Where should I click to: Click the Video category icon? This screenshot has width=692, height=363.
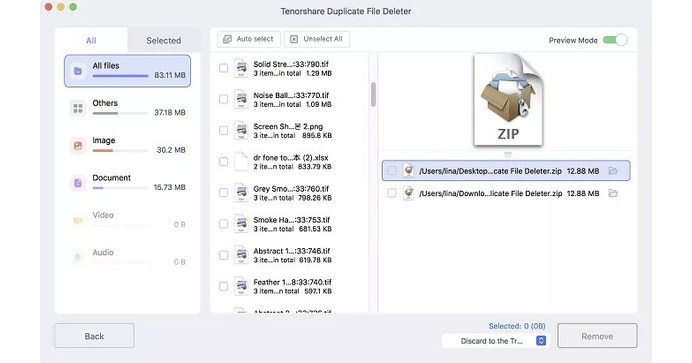(78, 220)
